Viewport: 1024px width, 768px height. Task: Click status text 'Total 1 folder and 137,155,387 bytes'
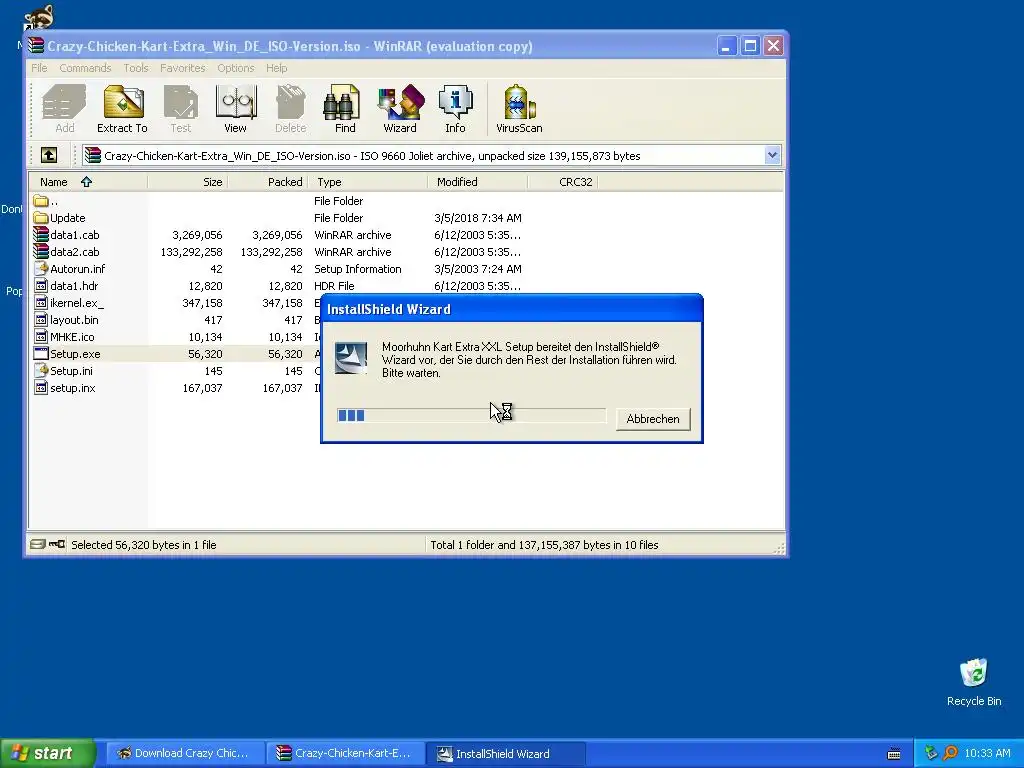click(x=544, y=545)
